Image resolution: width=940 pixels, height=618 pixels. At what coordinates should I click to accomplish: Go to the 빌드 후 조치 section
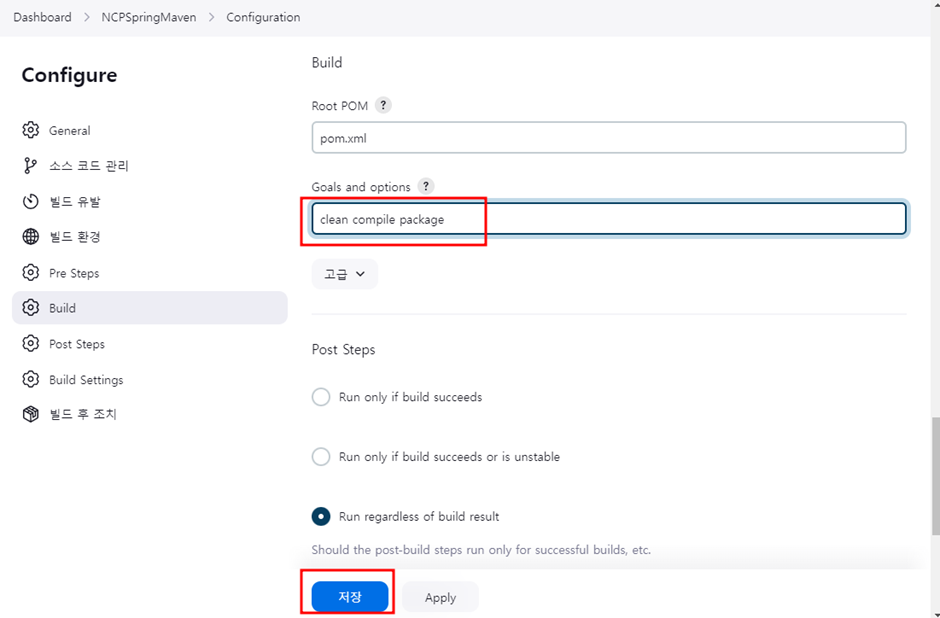[150, 414]
